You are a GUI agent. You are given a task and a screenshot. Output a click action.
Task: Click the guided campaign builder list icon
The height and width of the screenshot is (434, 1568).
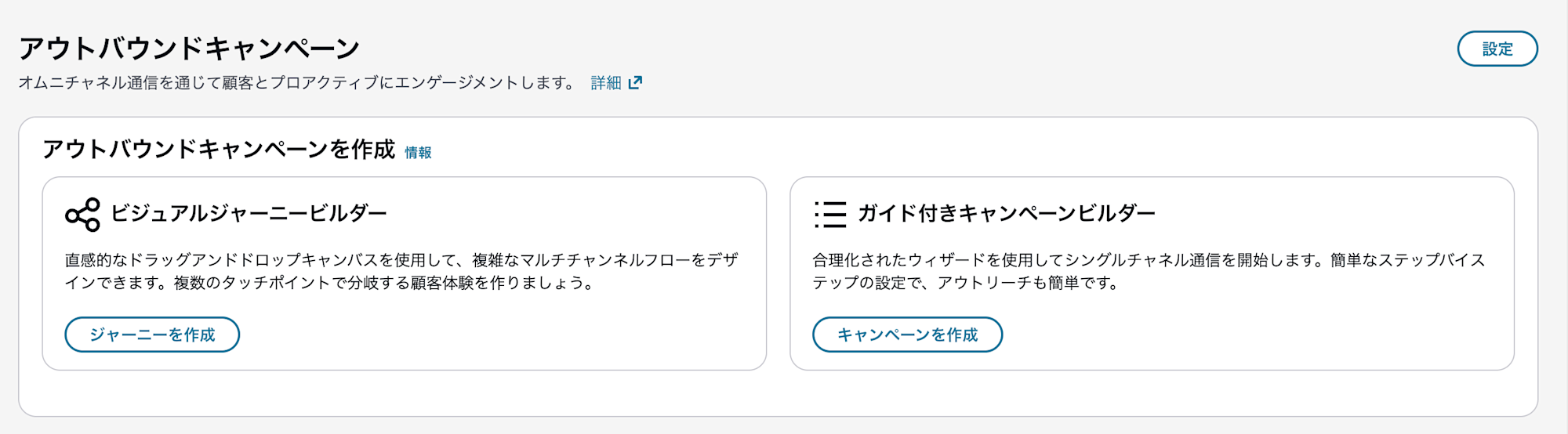pos(830,215)
